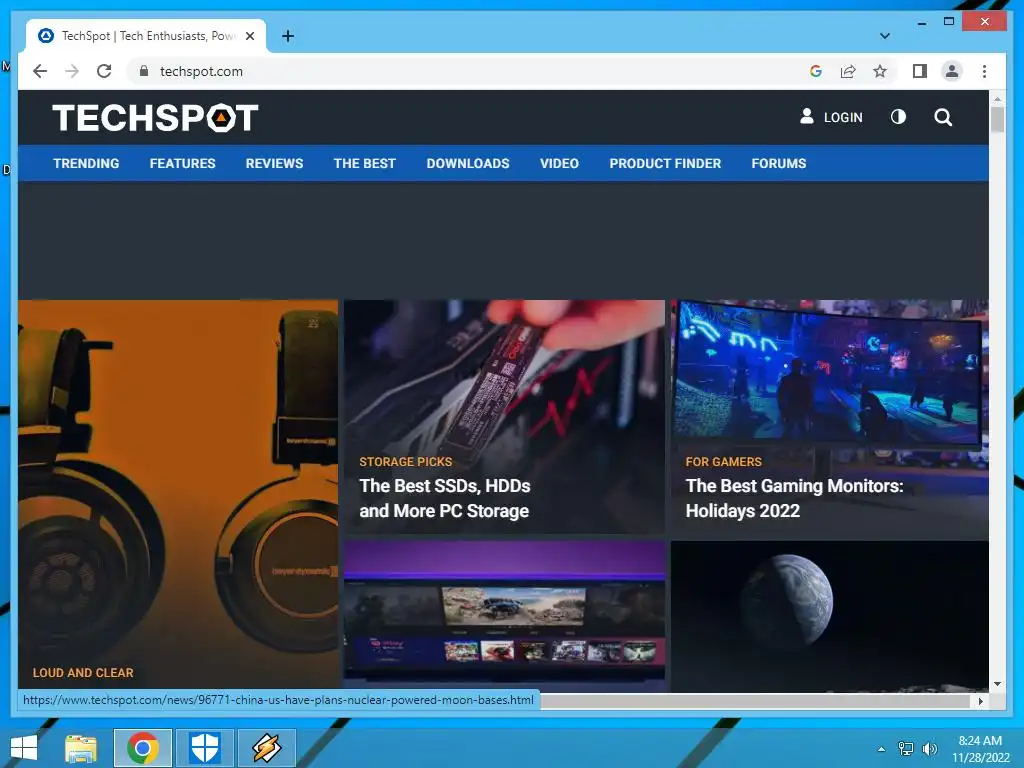This screenshot has height=768, width=1024.
Task: Open the DOWNLOADS section
Action: [x=468, y=163]
